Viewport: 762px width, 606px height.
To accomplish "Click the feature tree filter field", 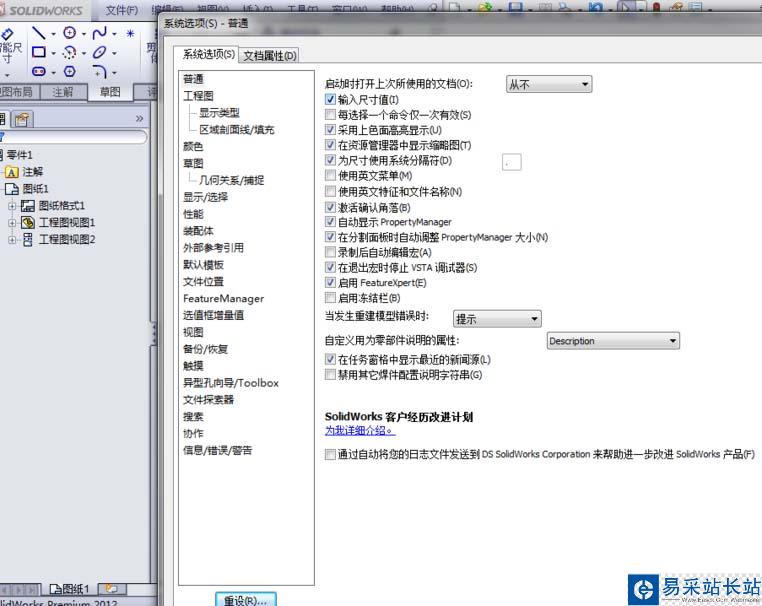I will [x=74, y=137].
